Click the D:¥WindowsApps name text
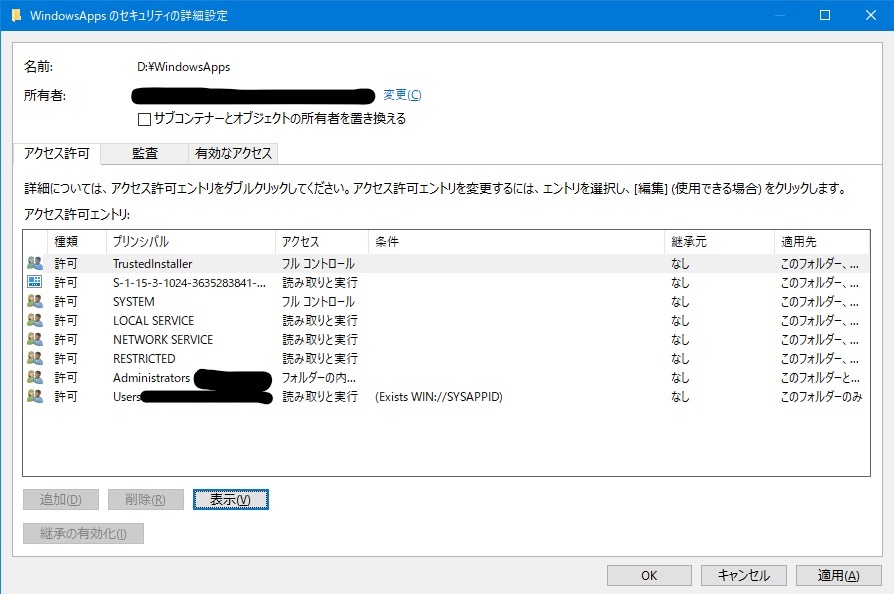Image resolution: width=894 pixels, height=594 pixels. (184, 67)
